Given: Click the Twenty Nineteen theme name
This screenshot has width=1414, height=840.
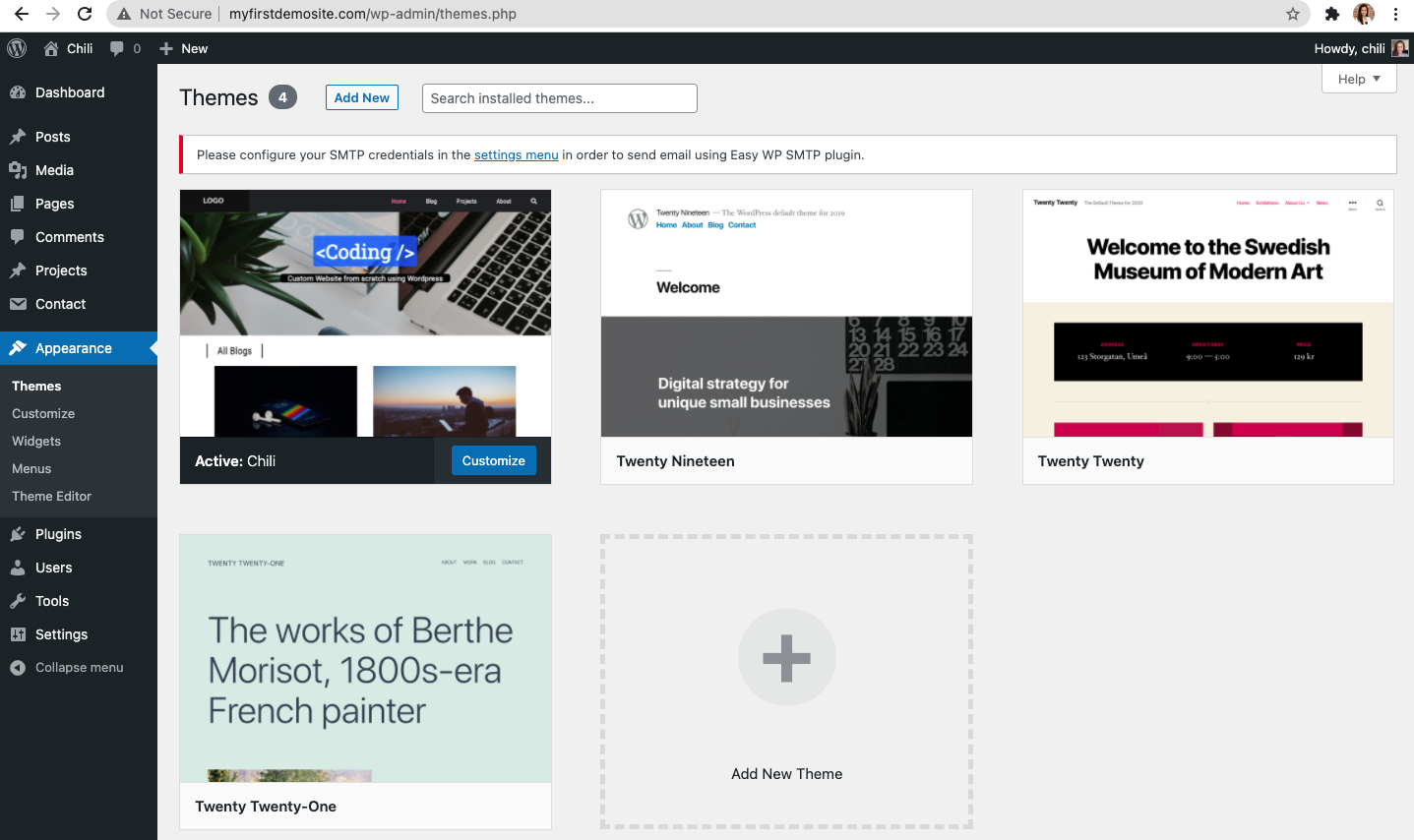Looking at the screenshot, I should click(676, 461).
